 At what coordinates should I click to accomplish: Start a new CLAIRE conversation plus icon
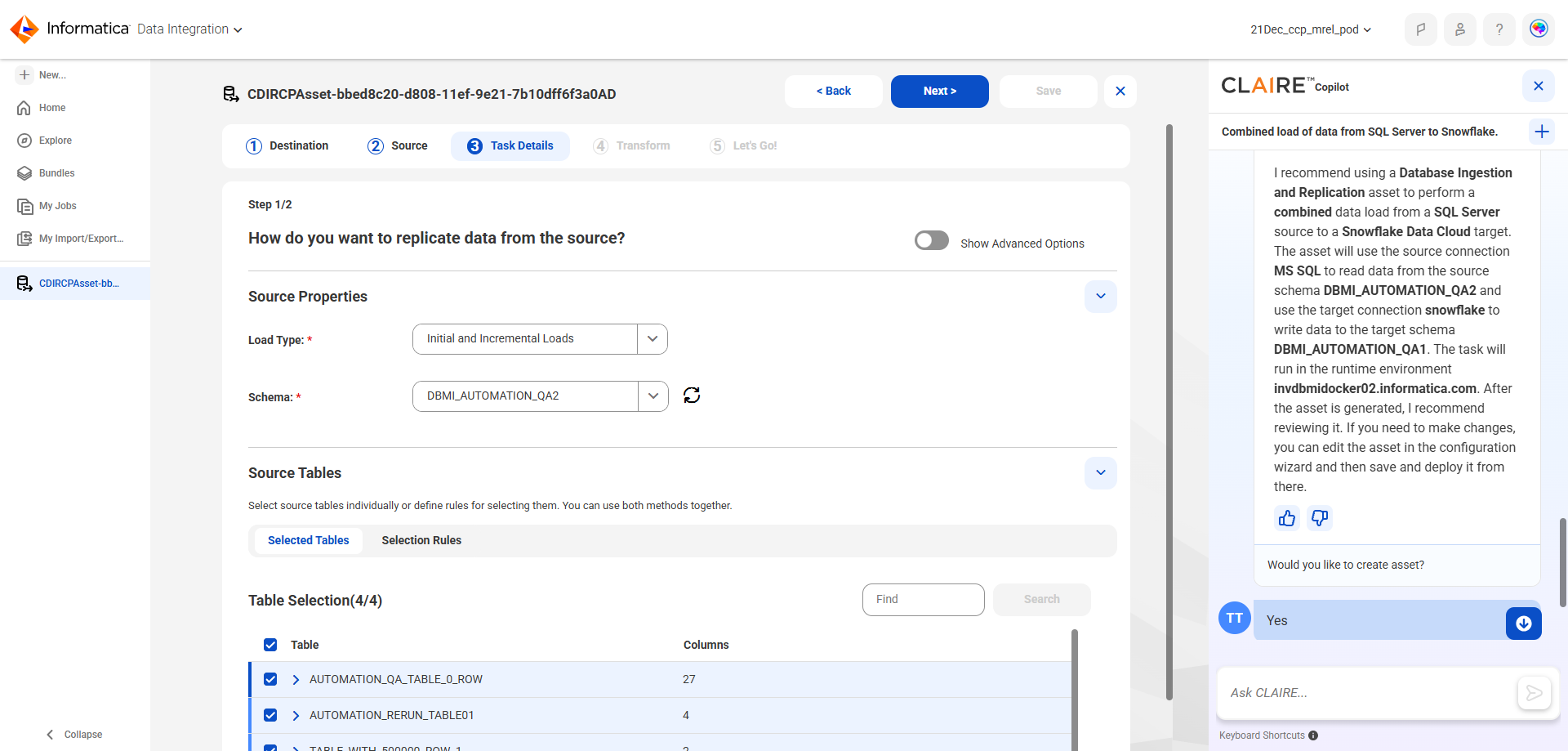pyautogui.click(x=1542, y=132)
